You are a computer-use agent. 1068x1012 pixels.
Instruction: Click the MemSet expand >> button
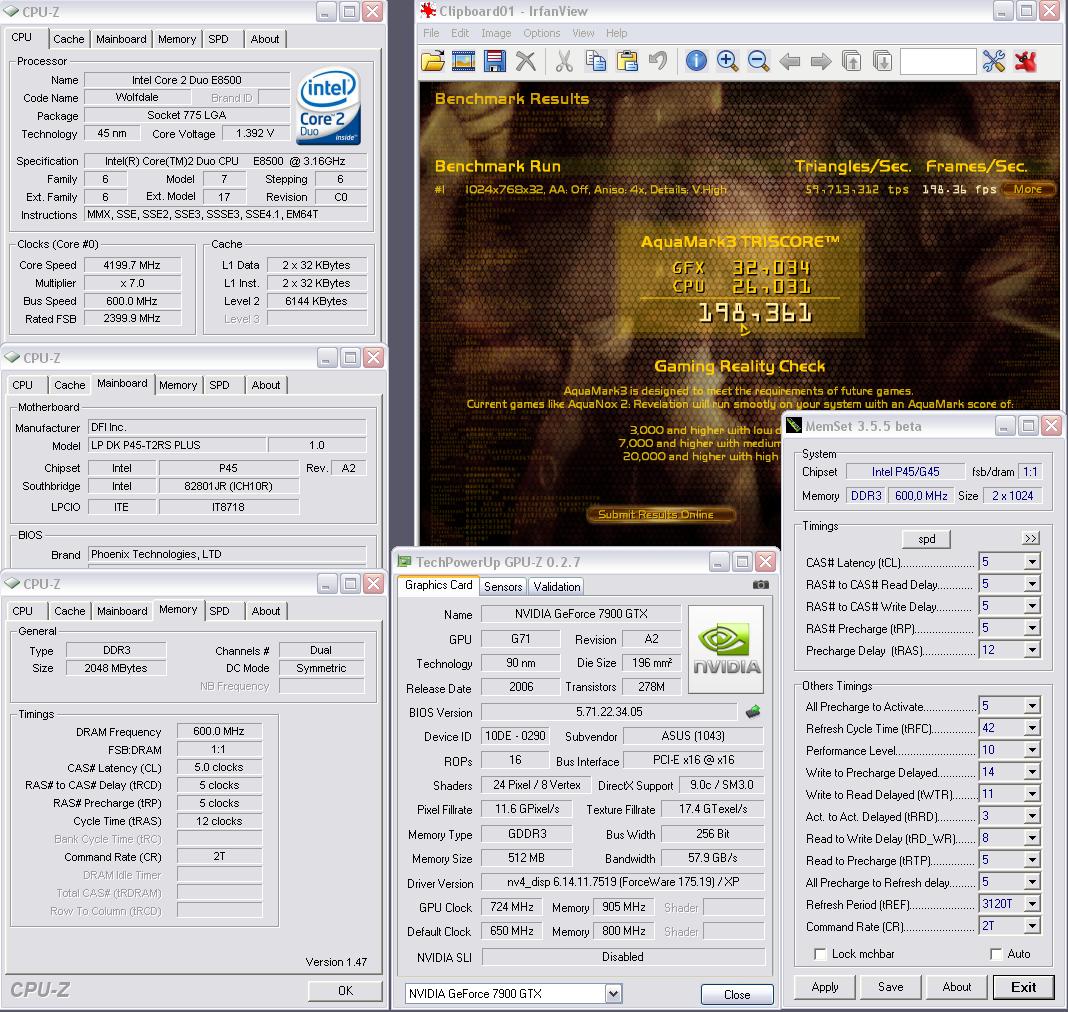click(1031, 539)
